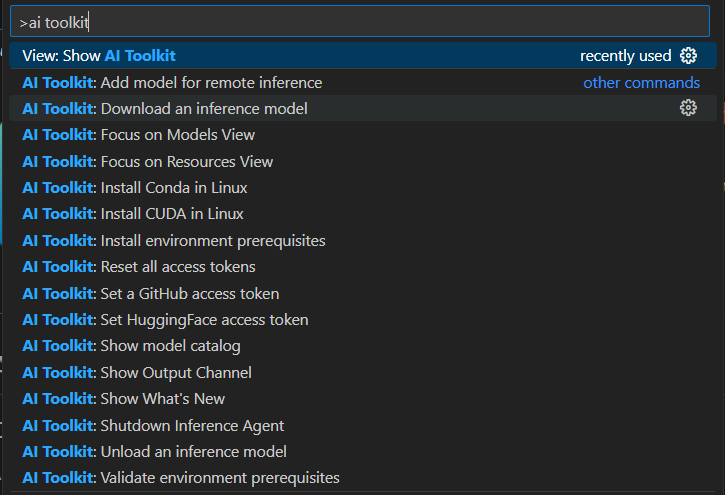The image size is (725, 495).
Task: Choose Set HuggingFace access token
Action: coord(363,319)
